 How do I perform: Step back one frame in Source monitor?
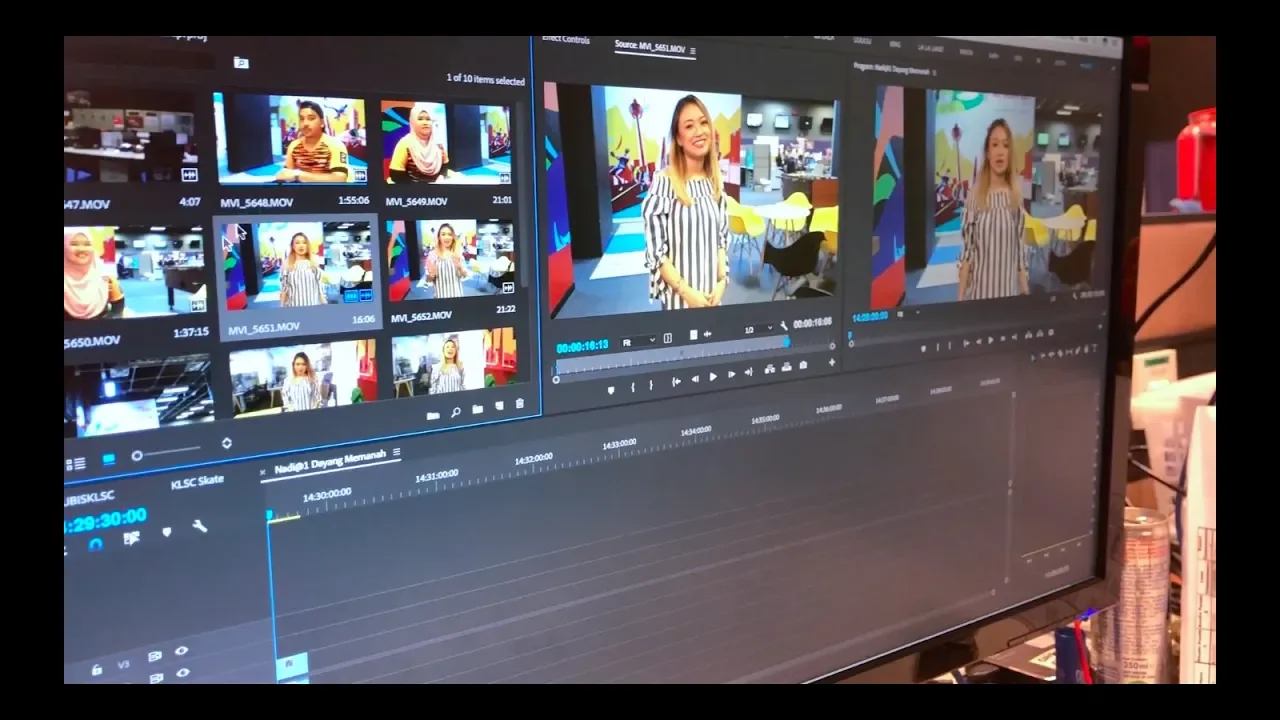(695, 379)
